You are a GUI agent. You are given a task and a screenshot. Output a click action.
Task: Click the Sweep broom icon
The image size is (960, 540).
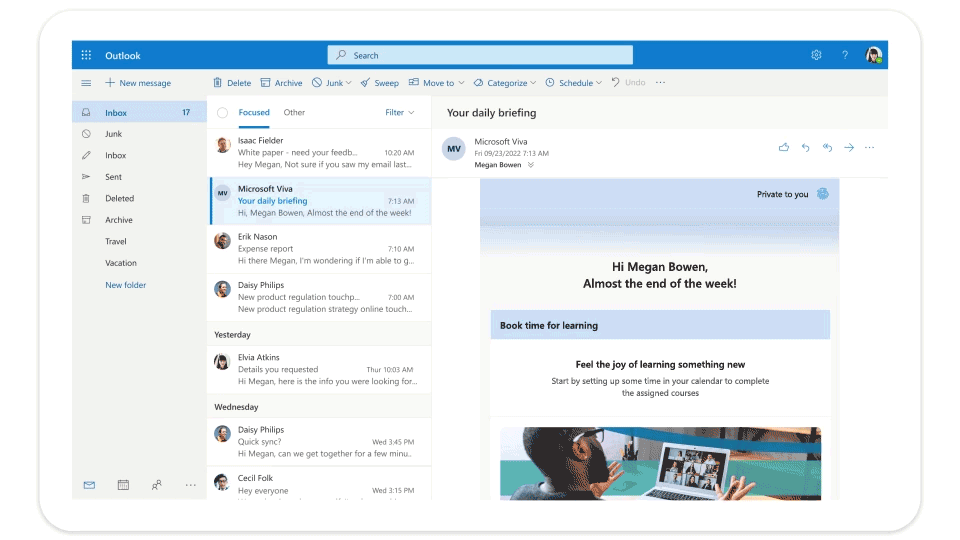(x=365, y=83)
